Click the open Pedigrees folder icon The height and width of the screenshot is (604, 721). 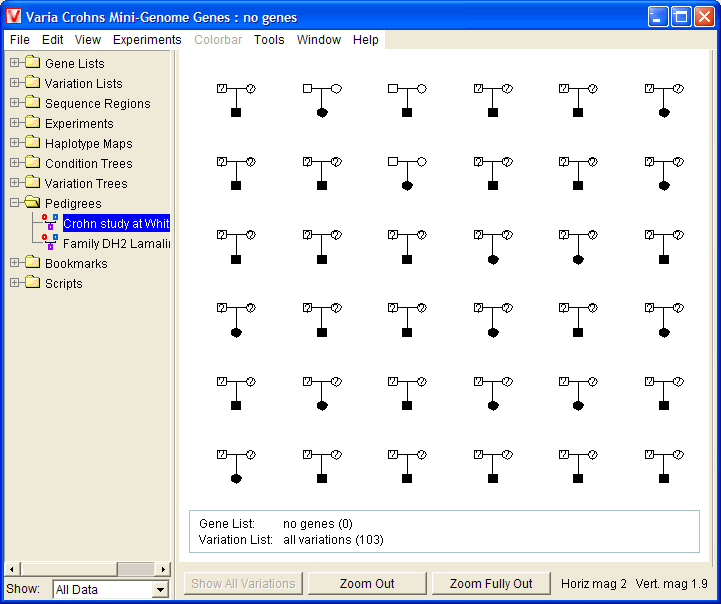(32, 203)
